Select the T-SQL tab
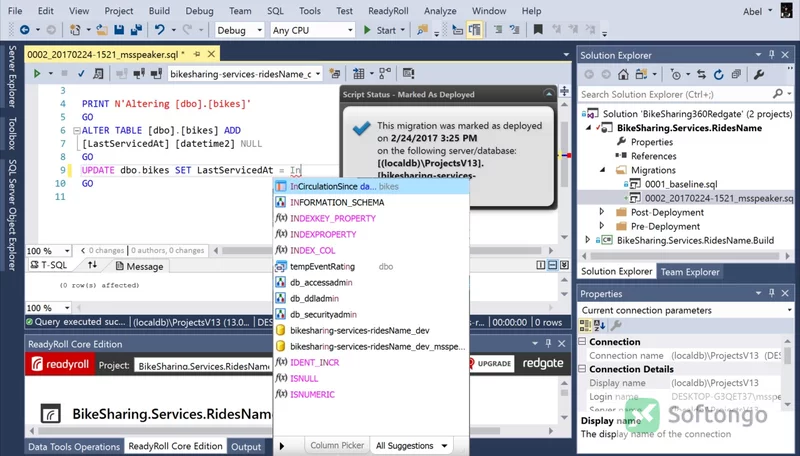The image size is (800, 456). (49, 265)
